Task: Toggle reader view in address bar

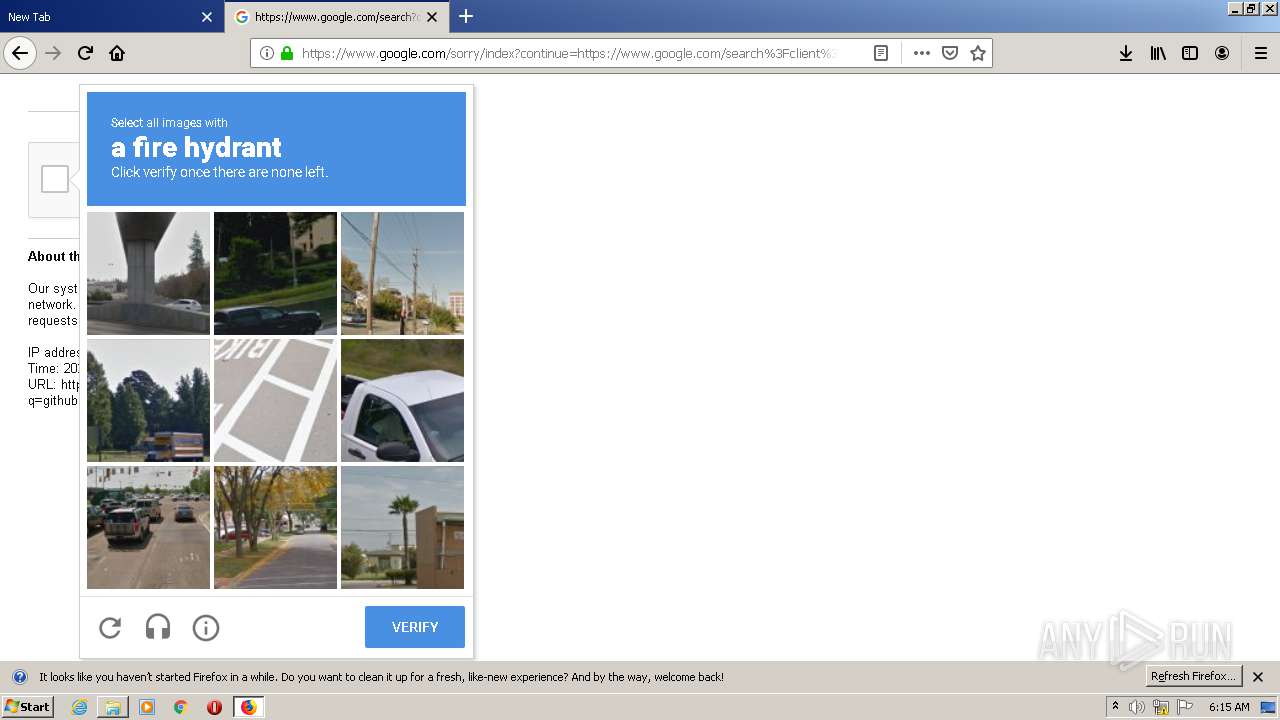Action: [x=881, y=53]
